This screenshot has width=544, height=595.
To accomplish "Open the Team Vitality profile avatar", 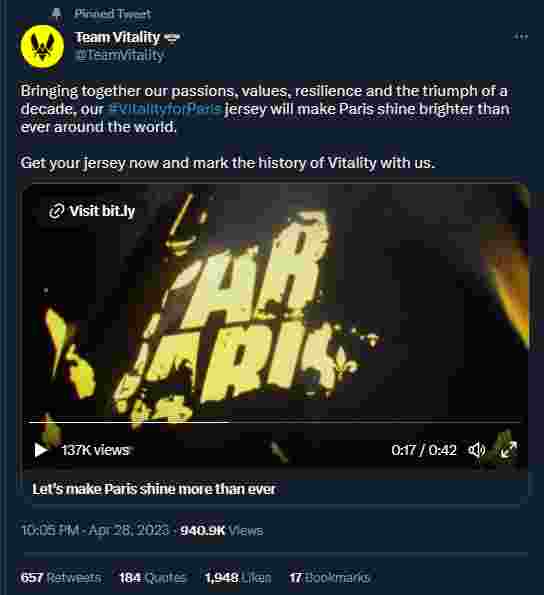I will [42, 46].
